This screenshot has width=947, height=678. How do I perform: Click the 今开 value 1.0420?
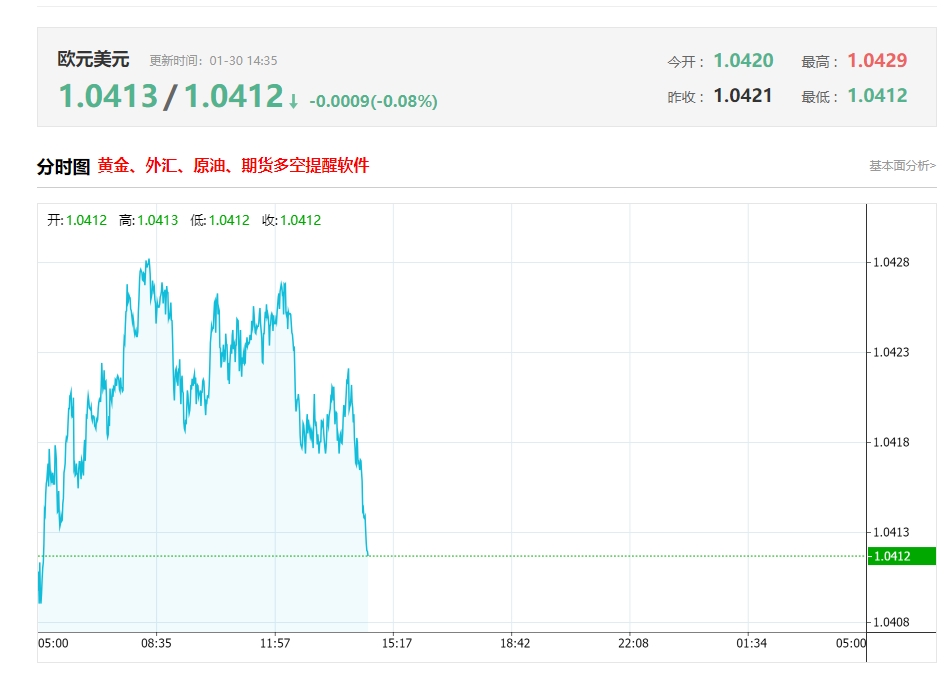click(x=743, y=60)
